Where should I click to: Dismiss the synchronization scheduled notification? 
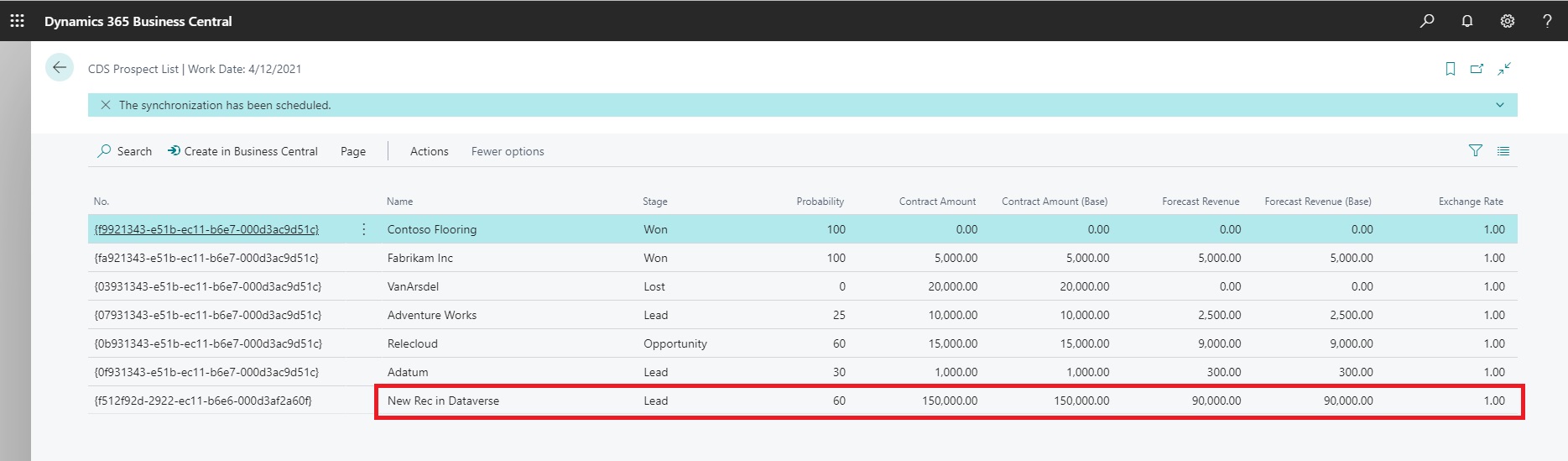point(106,105)
